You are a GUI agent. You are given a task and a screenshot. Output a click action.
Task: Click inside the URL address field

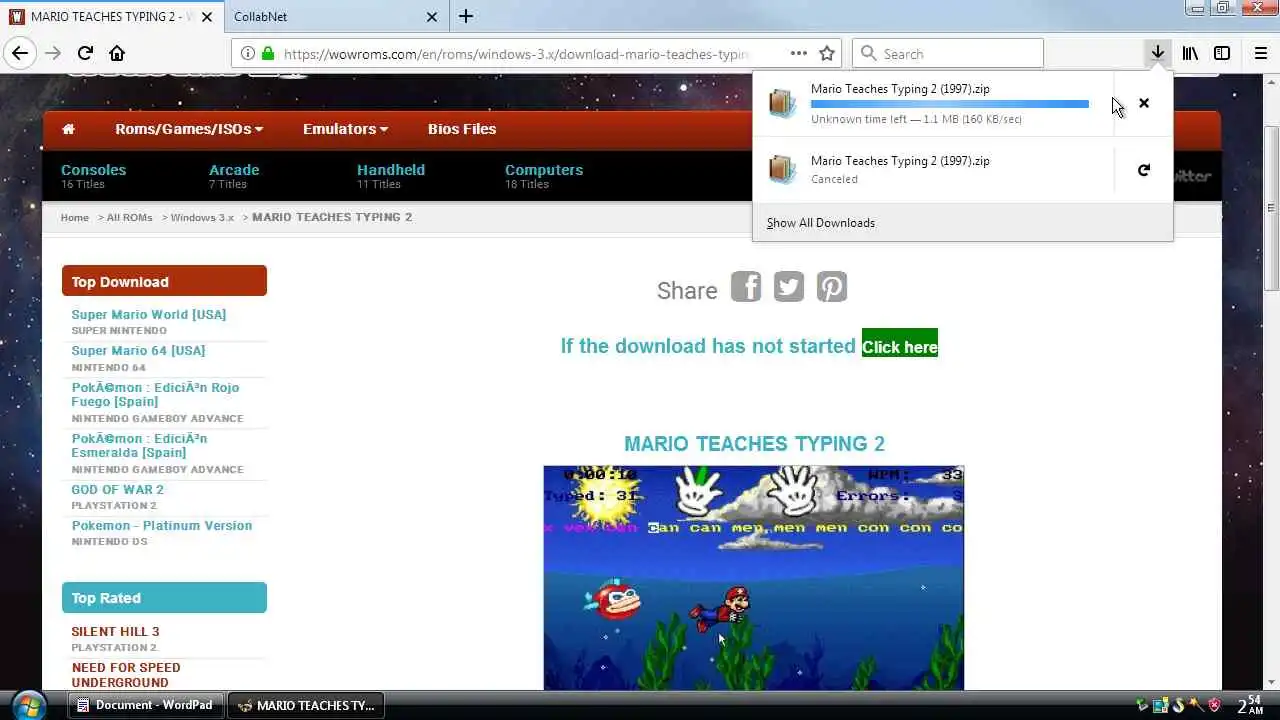(515, 54)
